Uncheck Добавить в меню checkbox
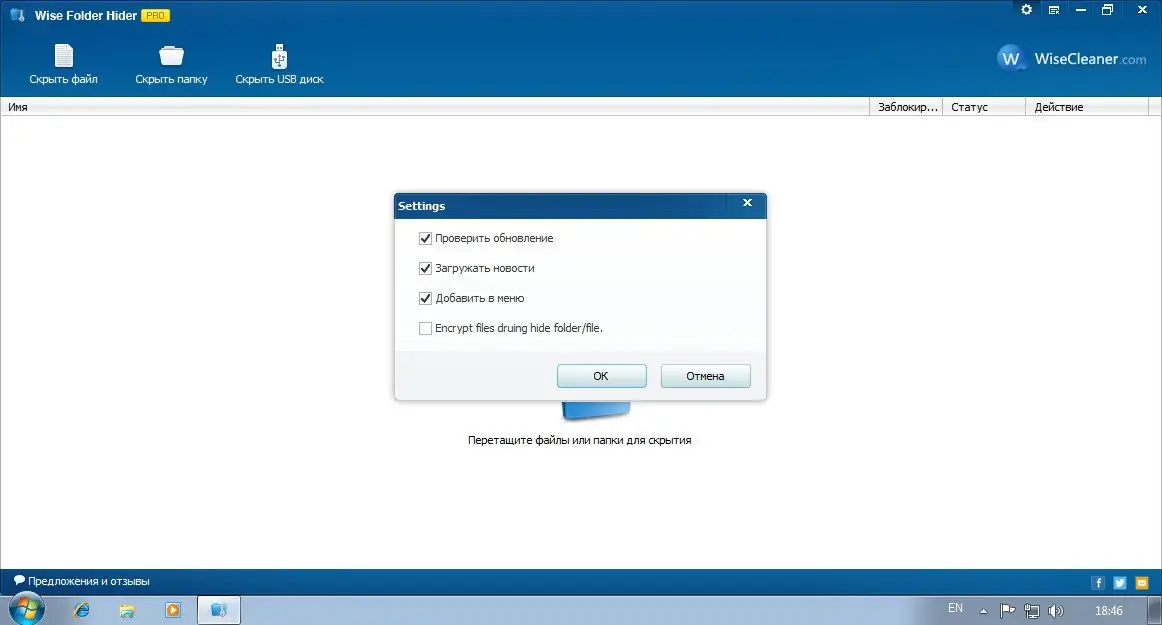 (x=425, y=298)
